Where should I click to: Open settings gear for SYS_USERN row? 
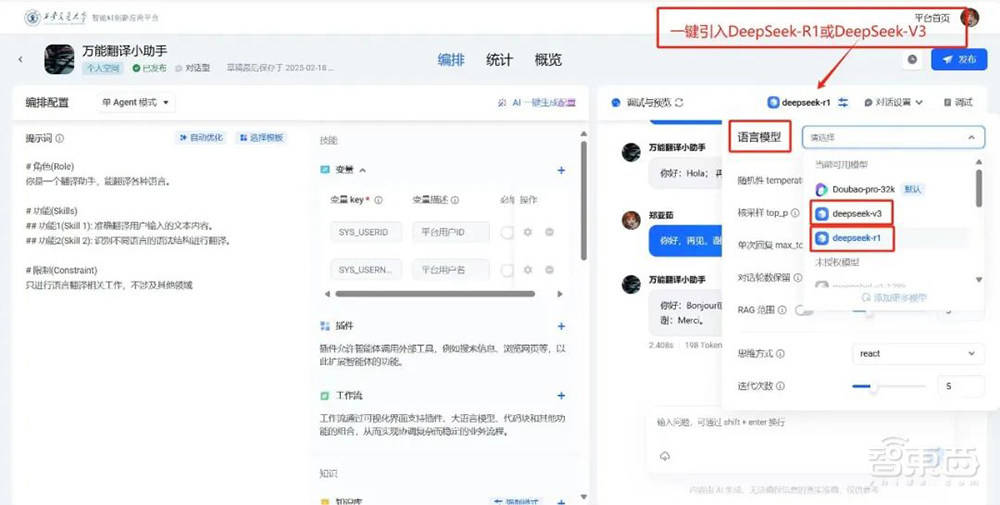[527, 270]
